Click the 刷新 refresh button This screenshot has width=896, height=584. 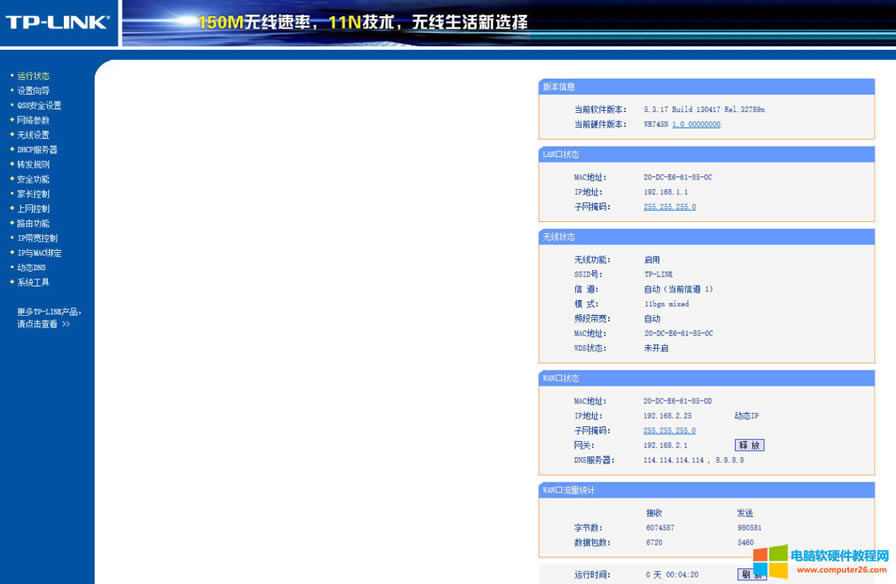750,574
